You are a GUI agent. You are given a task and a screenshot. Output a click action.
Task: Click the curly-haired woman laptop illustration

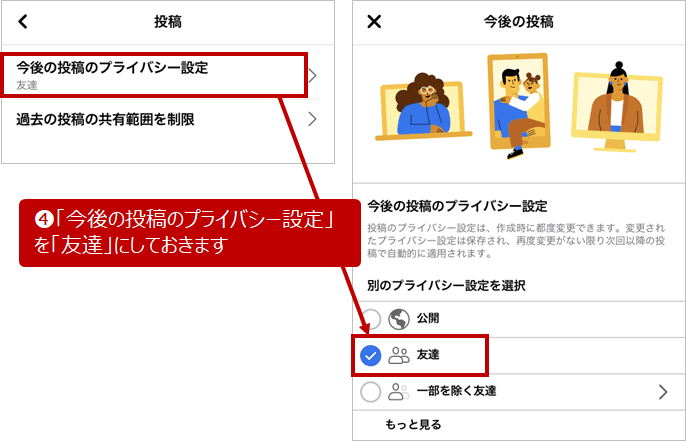coord(423,107)
